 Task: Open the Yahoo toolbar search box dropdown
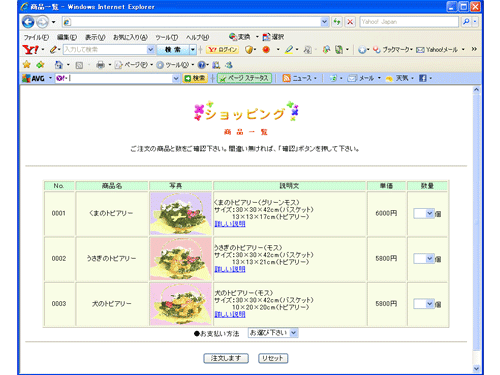(150, 50)
